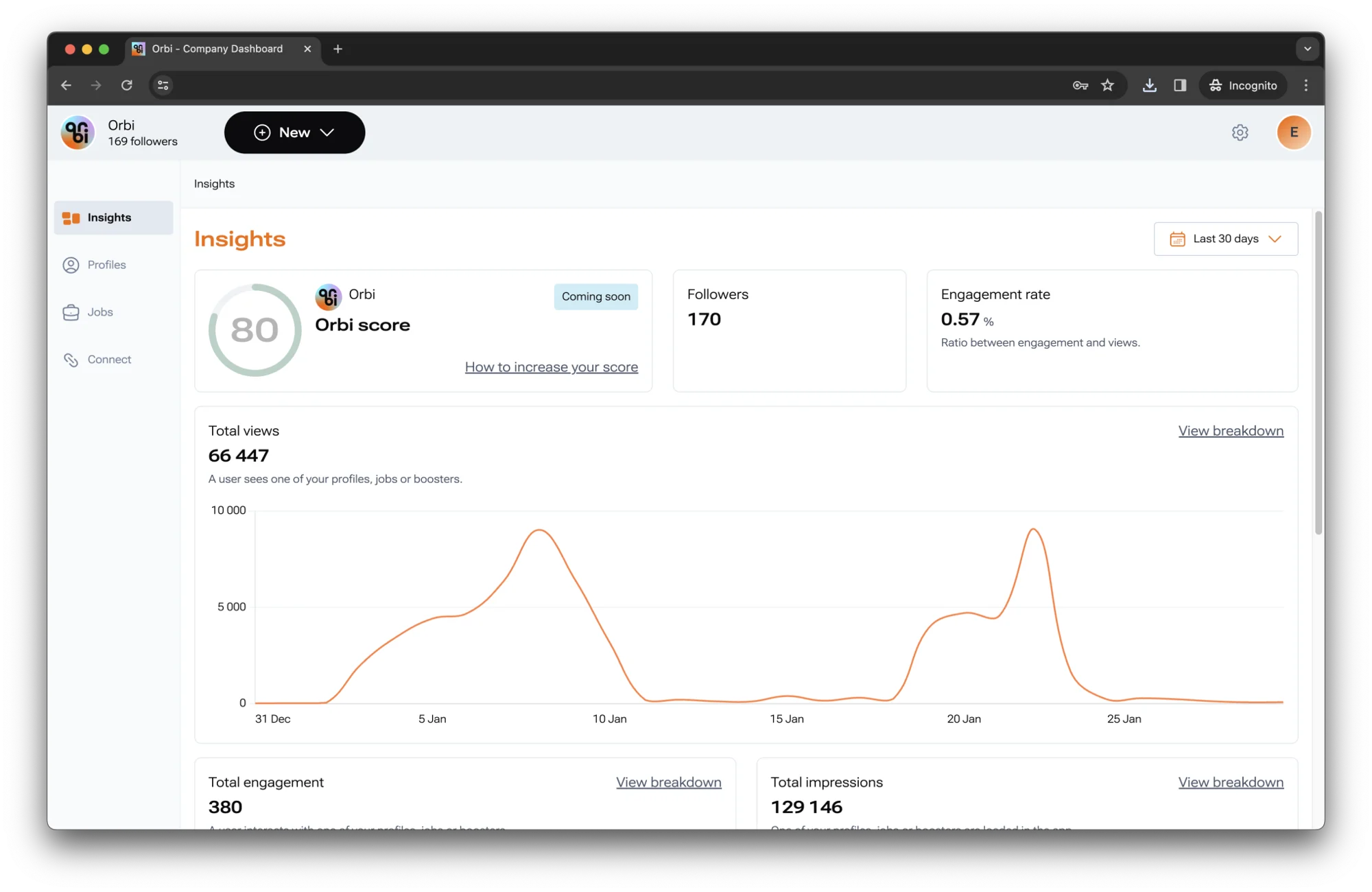Image resolution: width=1372 pixels, height=892 pixels.
Task: Click the orange E user avatar
Action: pyautogui.click(x=1294, y=132)
